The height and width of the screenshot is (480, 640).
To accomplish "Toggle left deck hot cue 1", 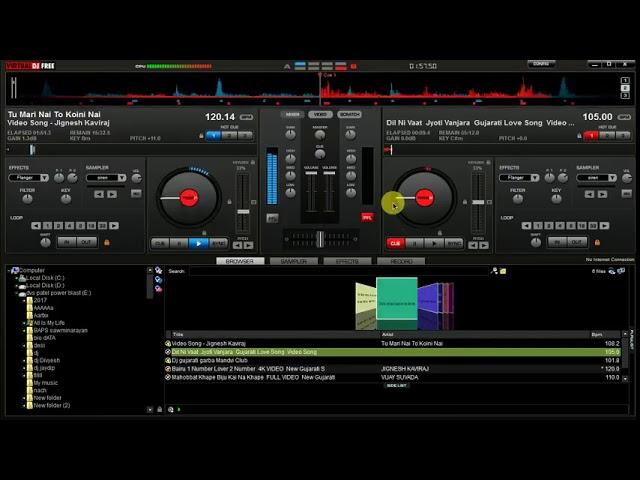I will (213, 135).
